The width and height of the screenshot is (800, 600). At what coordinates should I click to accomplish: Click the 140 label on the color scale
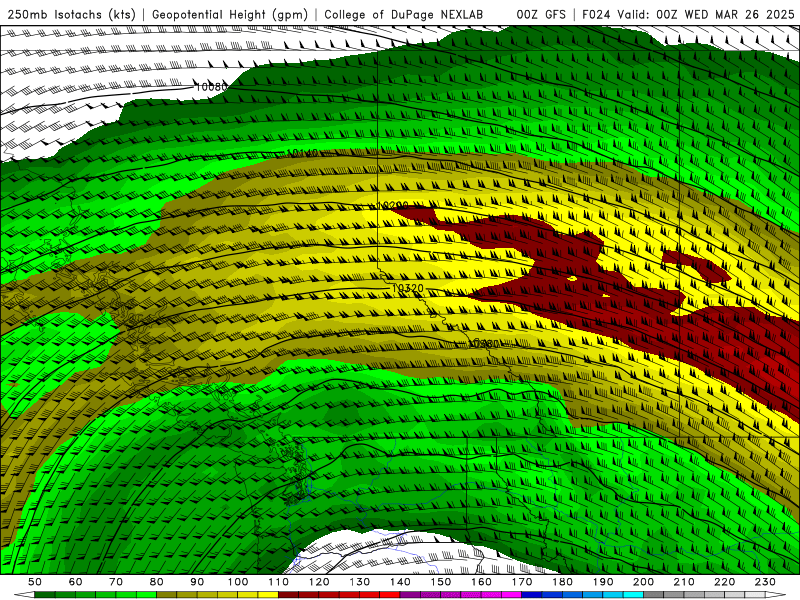tap(400, 582)
